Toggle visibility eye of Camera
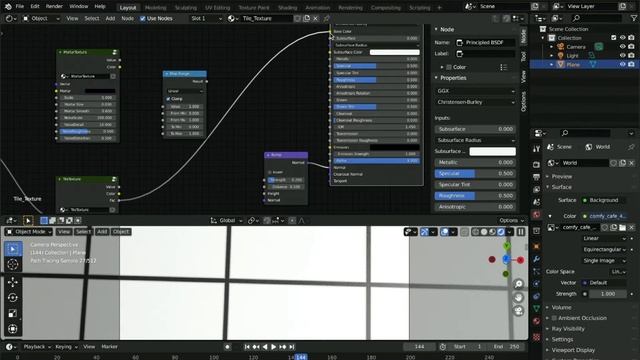Viewport: 640px width, 360px height. pyautogui.click(x=622, y=47)
